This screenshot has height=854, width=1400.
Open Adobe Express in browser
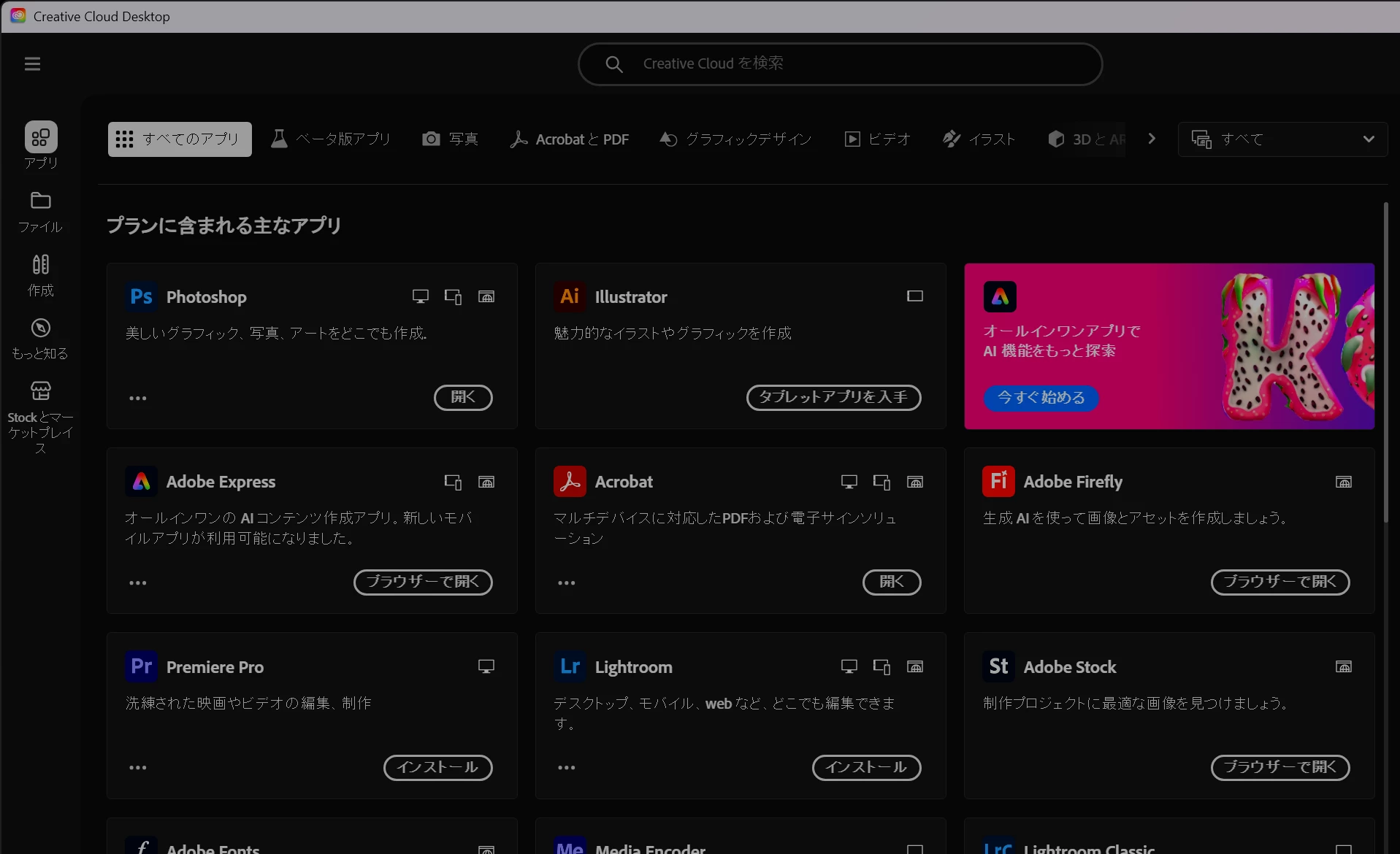423,582
